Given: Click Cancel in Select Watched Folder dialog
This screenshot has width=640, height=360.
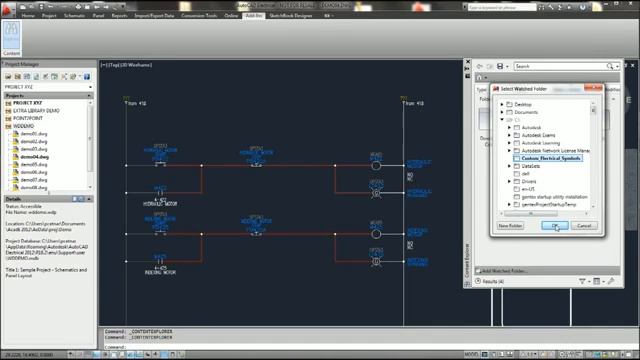Looking at the screenshot, I should click(x=584, y=226).
